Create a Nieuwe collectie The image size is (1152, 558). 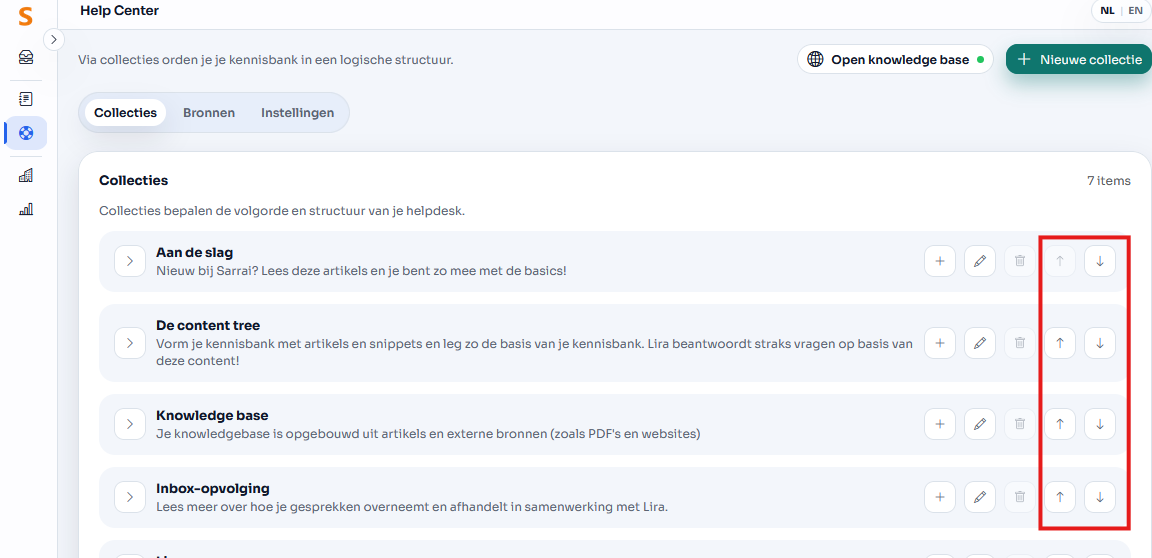(1079, 59)
